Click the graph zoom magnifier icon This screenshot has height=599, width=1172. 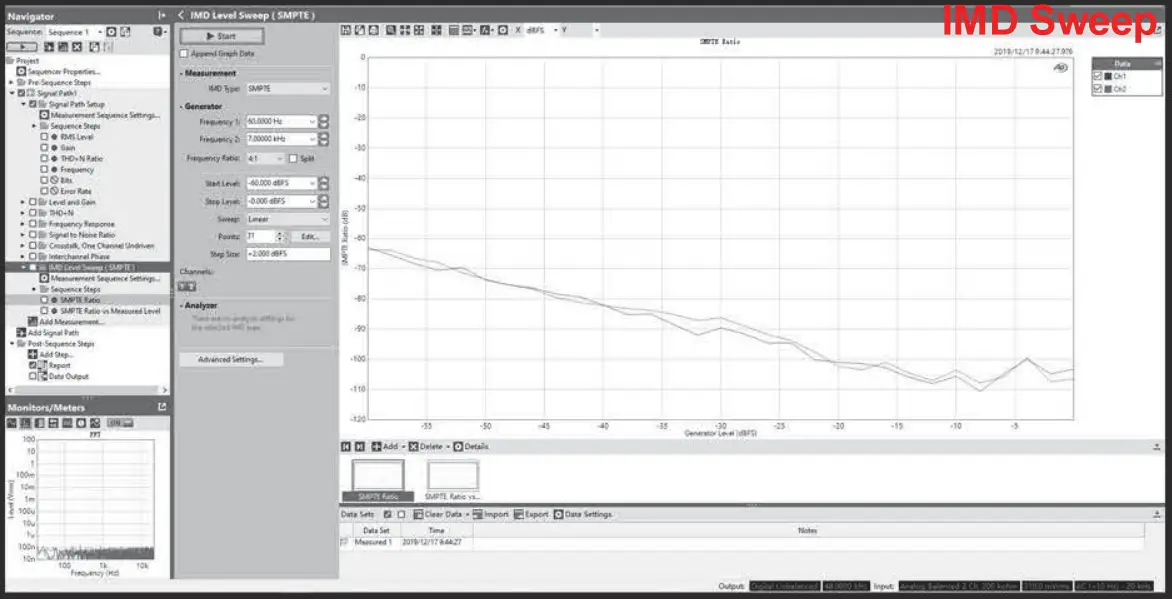391,31
